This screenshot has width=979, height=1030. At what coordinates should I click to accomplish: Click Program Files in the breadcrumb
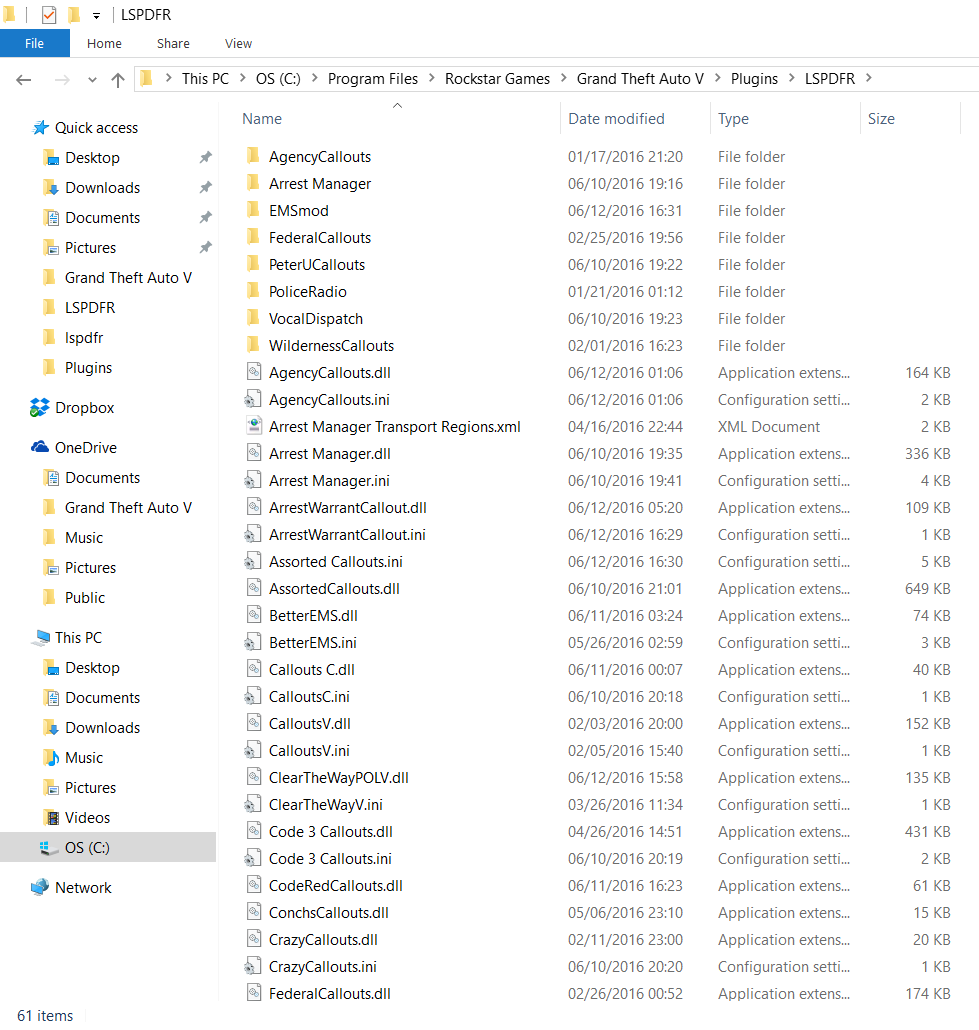coord(373,79)
